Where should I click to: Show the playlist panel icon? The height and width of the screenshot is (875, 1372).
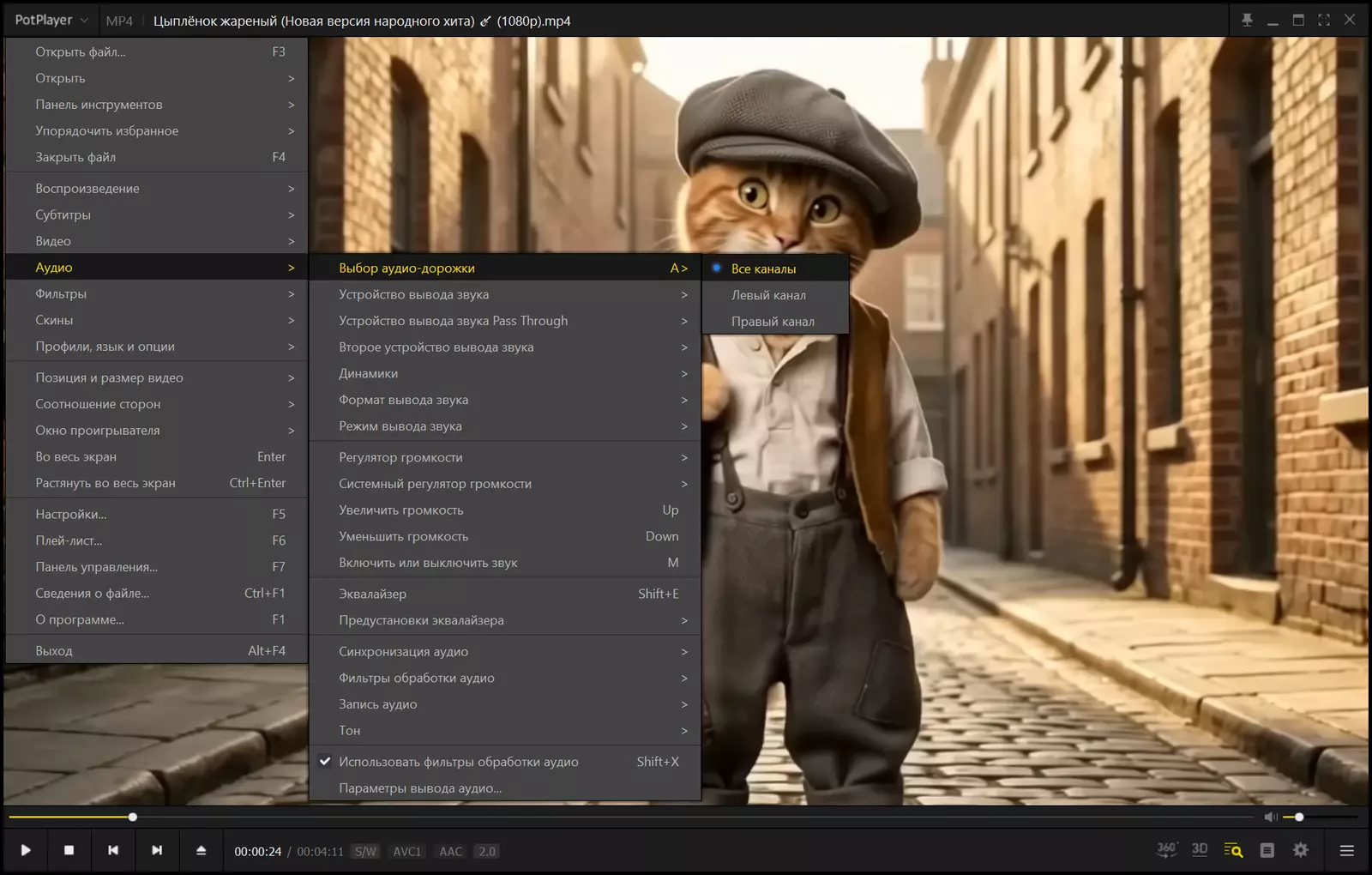[x=1267, y=850]
